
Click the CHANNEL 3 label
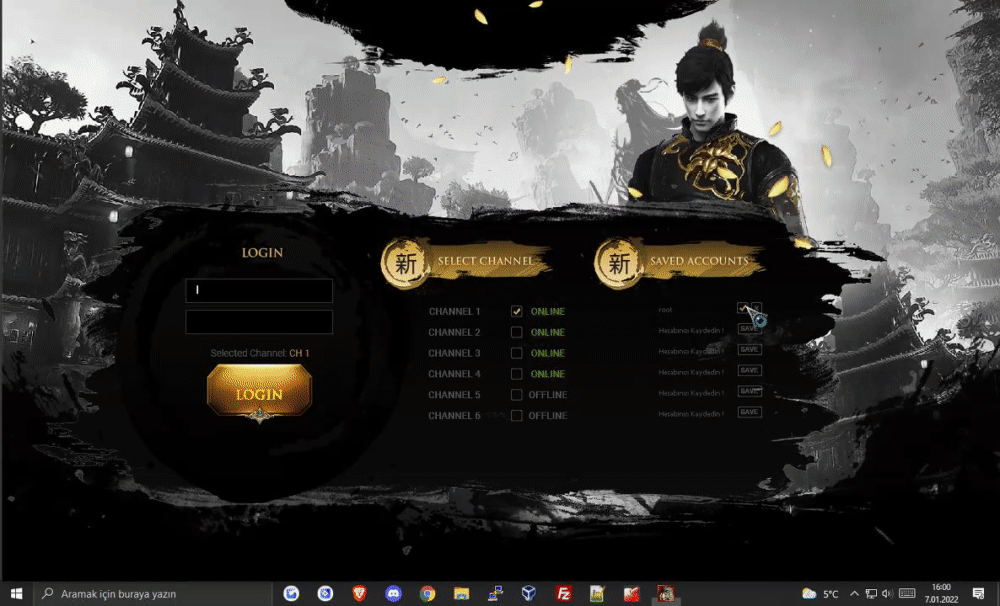click(x=454, y=353)
